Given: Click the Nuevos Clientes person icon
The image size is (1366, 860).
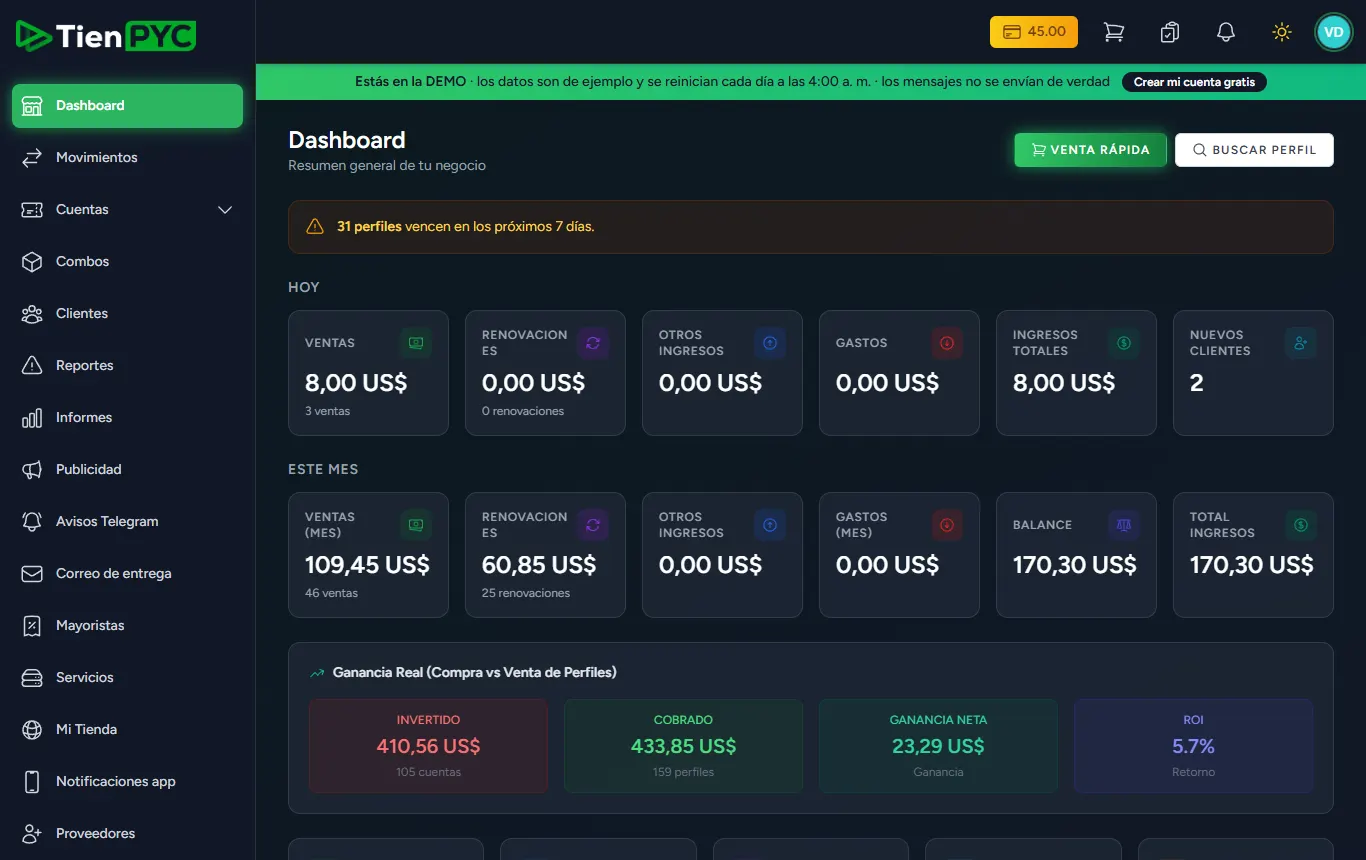Looking at the screenshot, I should pos(1301,343).
